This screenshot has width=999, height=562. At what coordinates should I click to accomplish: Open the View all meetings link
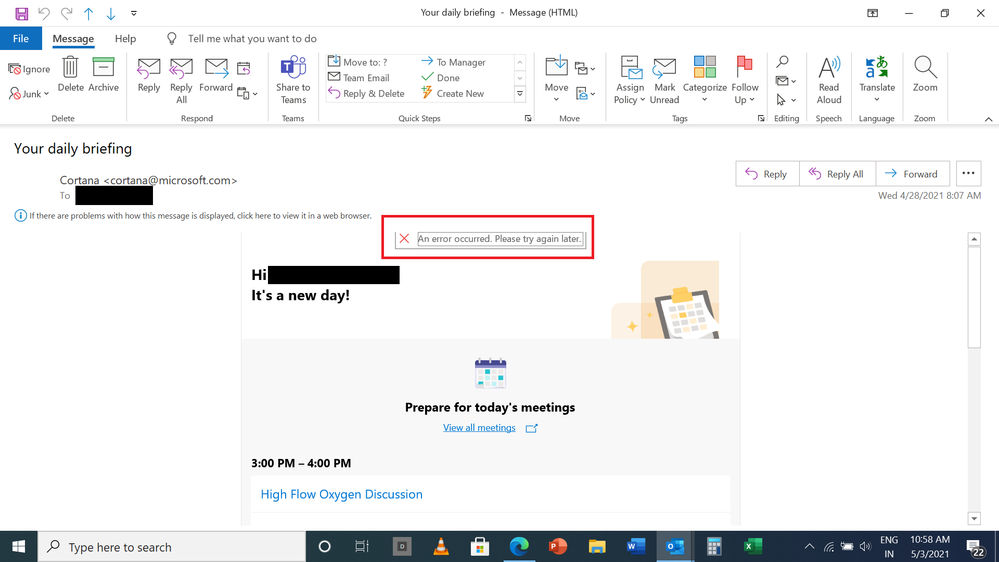479,428
